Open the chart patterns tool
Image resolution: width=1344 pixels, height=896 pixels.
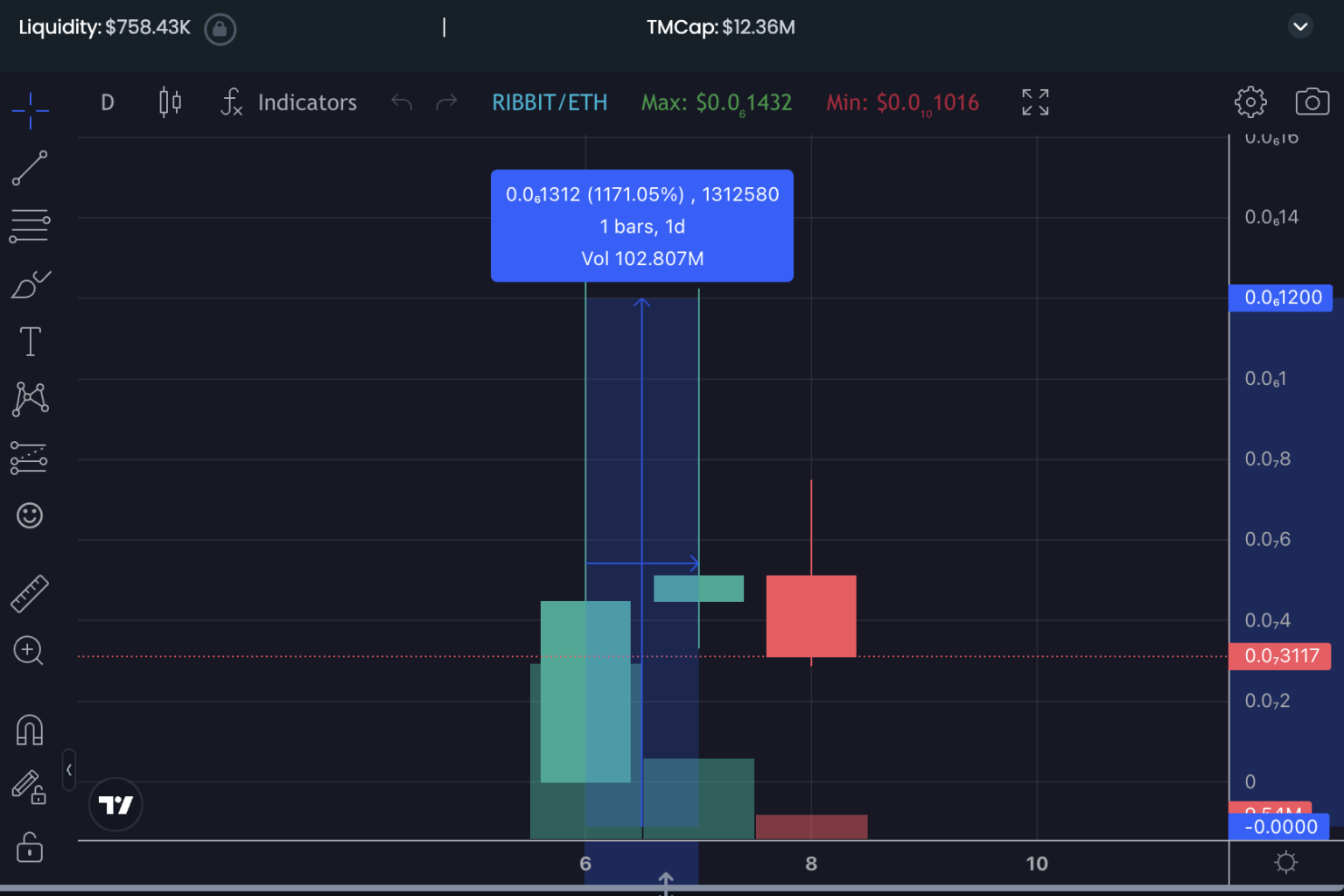click(30, 399)
